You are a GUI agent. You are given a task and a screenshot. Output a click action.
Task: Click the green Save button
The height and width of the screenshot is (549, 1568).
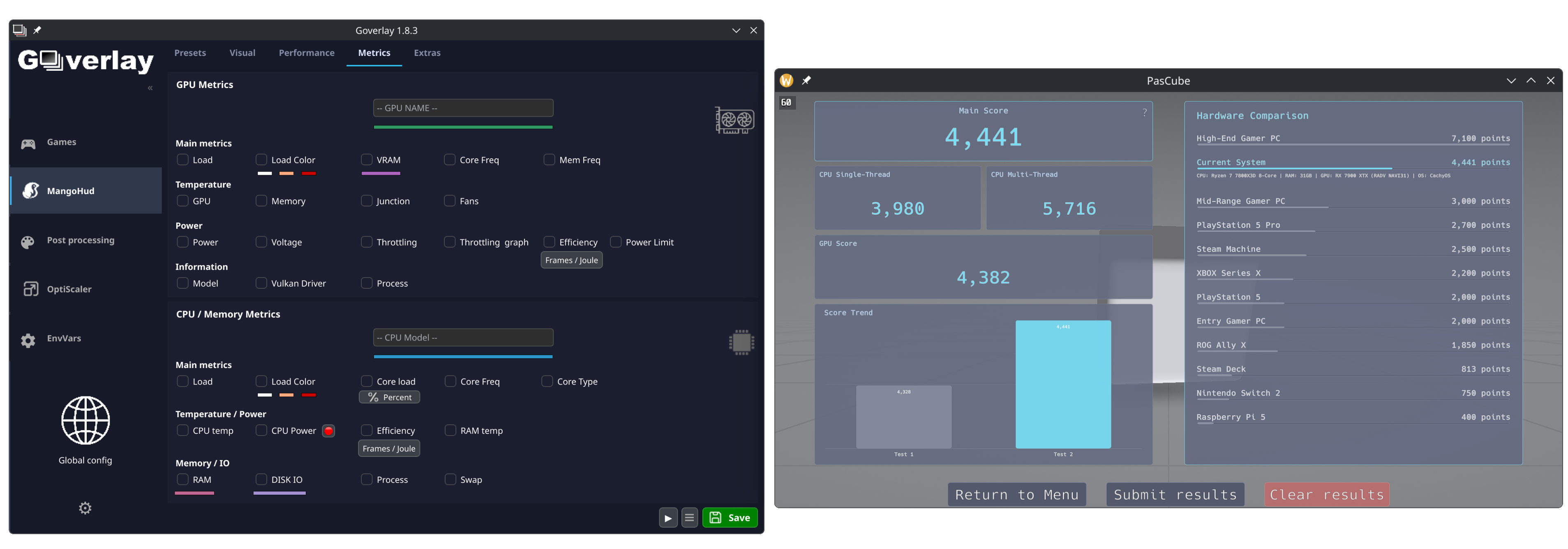pyautogui.click(x=730, y=518)
